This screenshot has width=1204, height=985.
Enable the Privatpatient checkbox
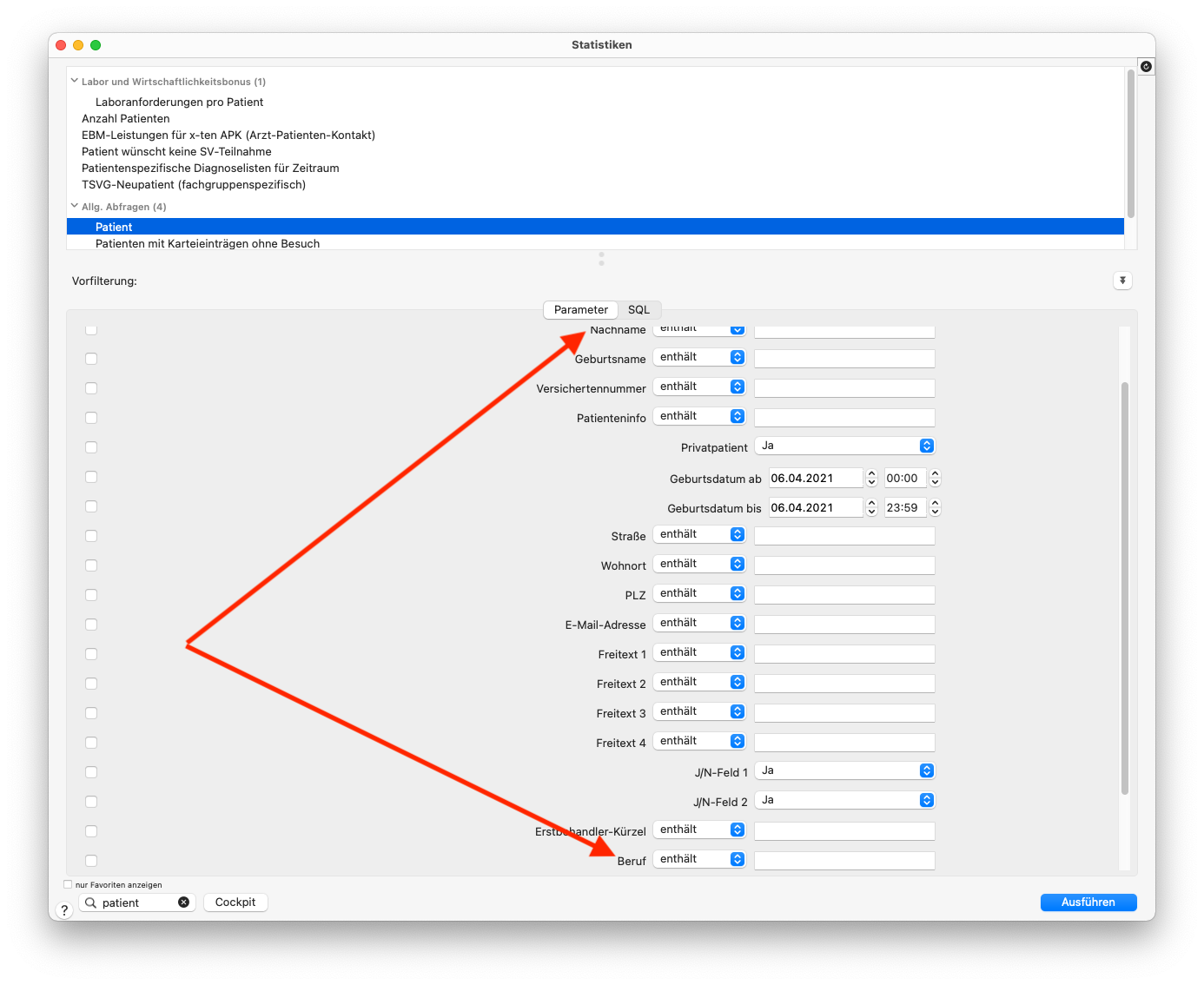click(91, 447)
